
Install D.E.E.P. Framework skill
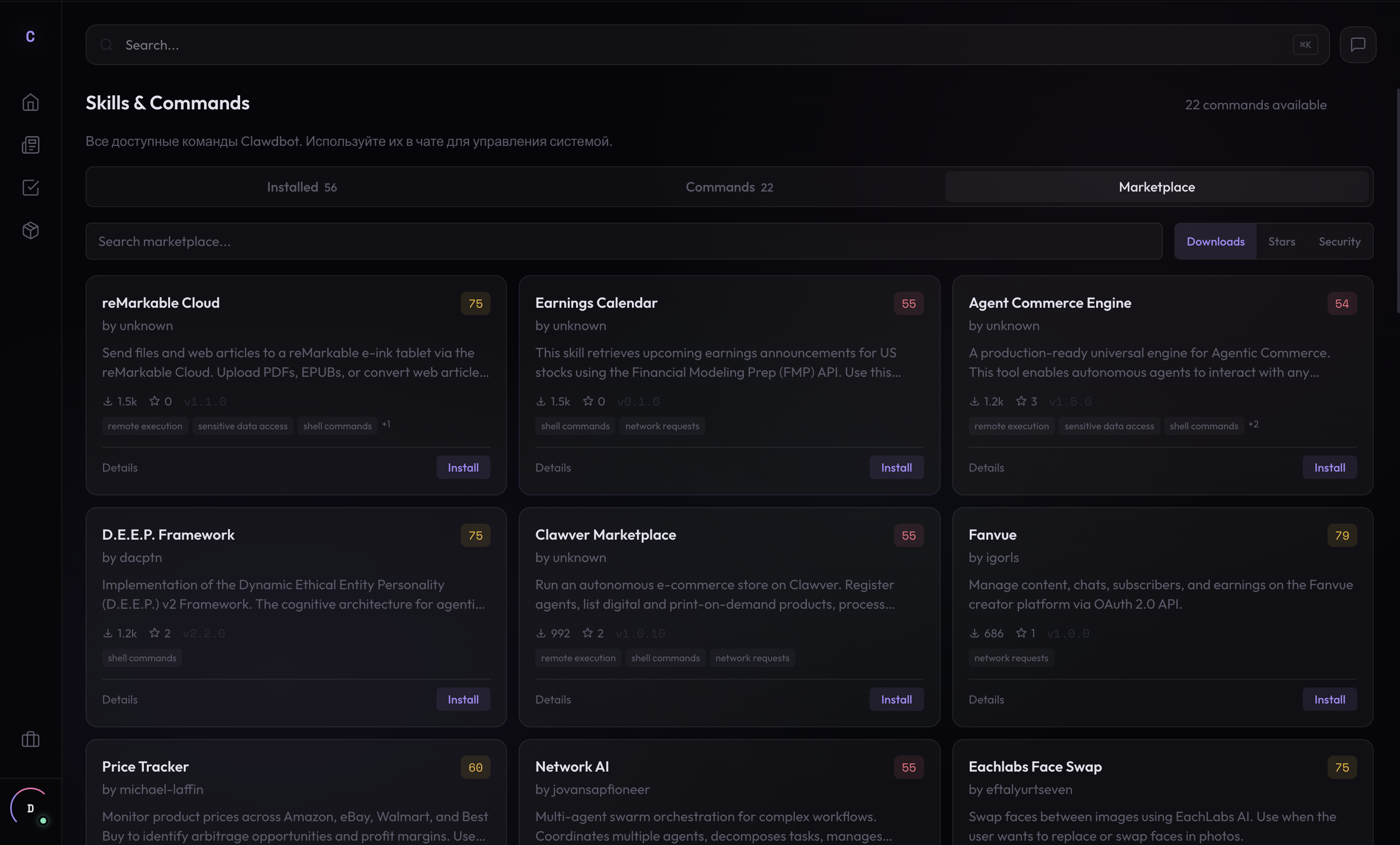click(x=463, y=700)
